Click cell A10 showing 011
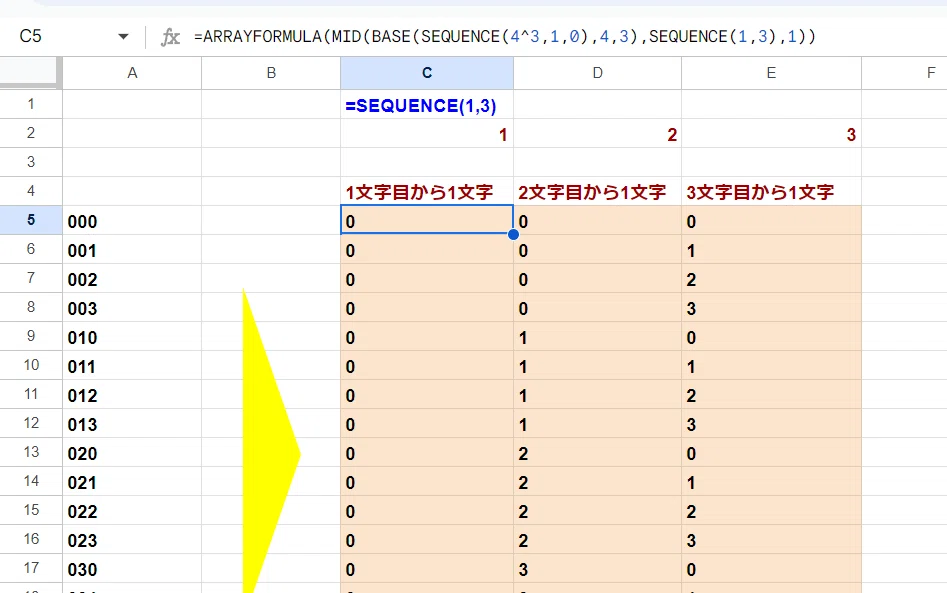The height and width of the screenshot is (593, 947). coord(132,365)
